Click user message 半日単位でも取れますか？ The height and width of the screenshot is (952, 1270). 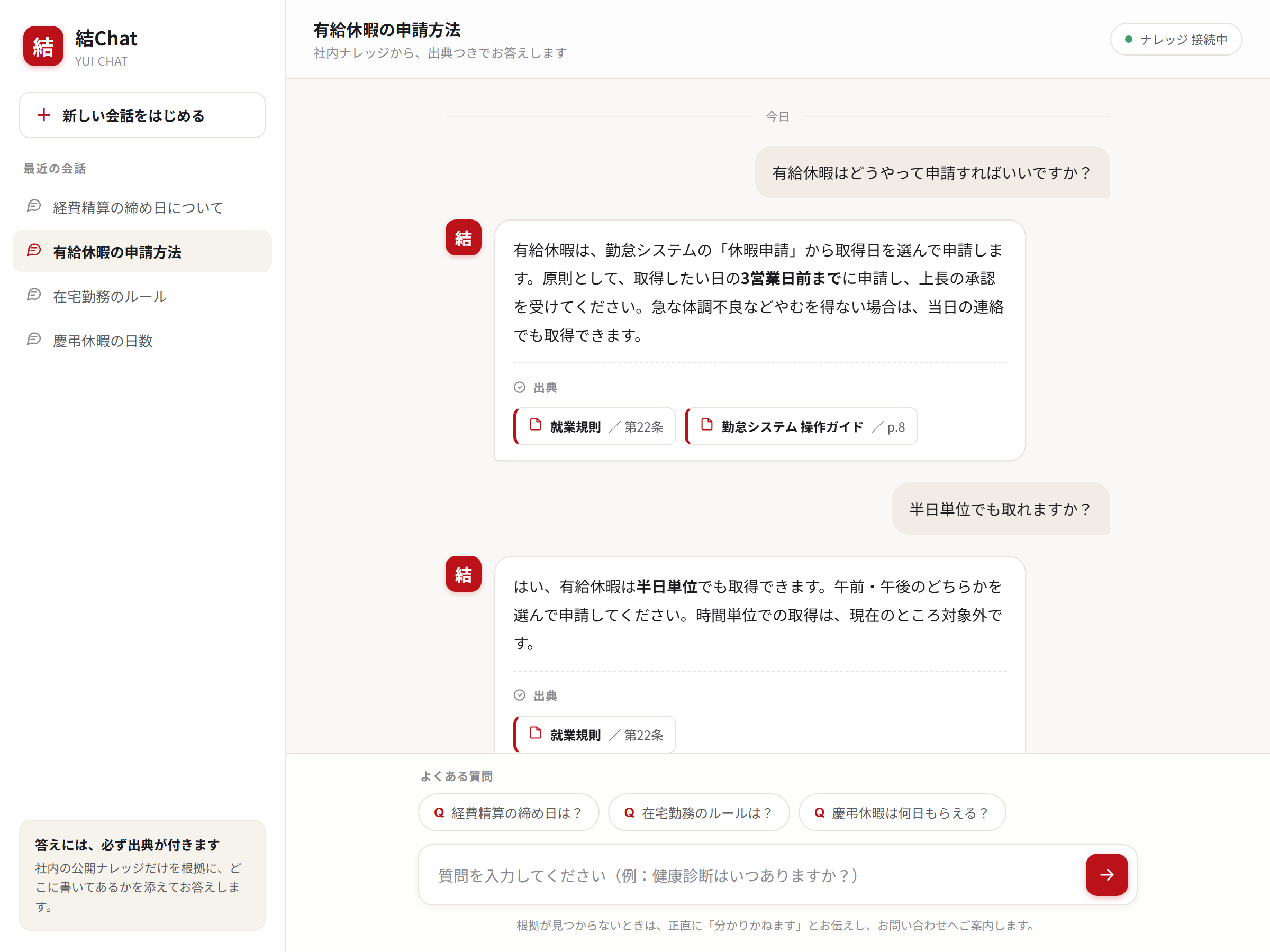tap(1001, 508)
